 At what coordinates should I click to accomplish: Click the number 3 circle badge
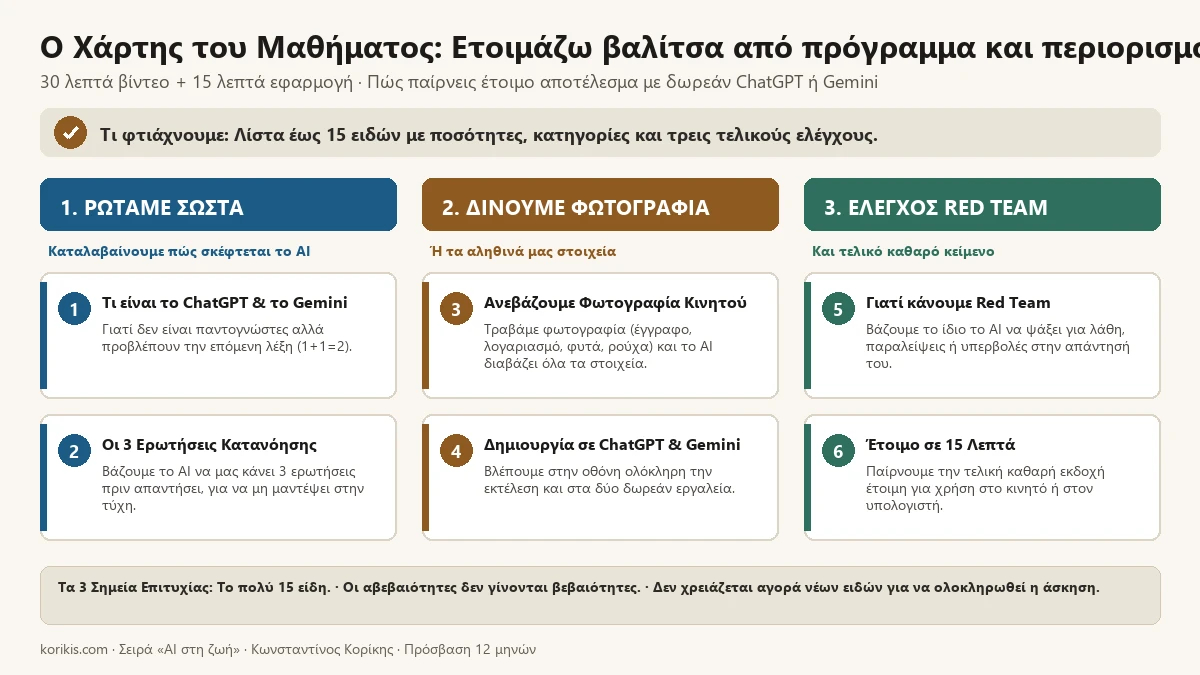(456, 310)
